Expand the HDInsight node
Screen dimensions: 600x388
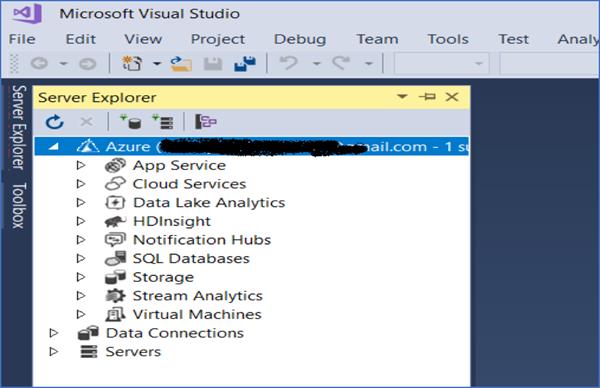pos(81,221)
